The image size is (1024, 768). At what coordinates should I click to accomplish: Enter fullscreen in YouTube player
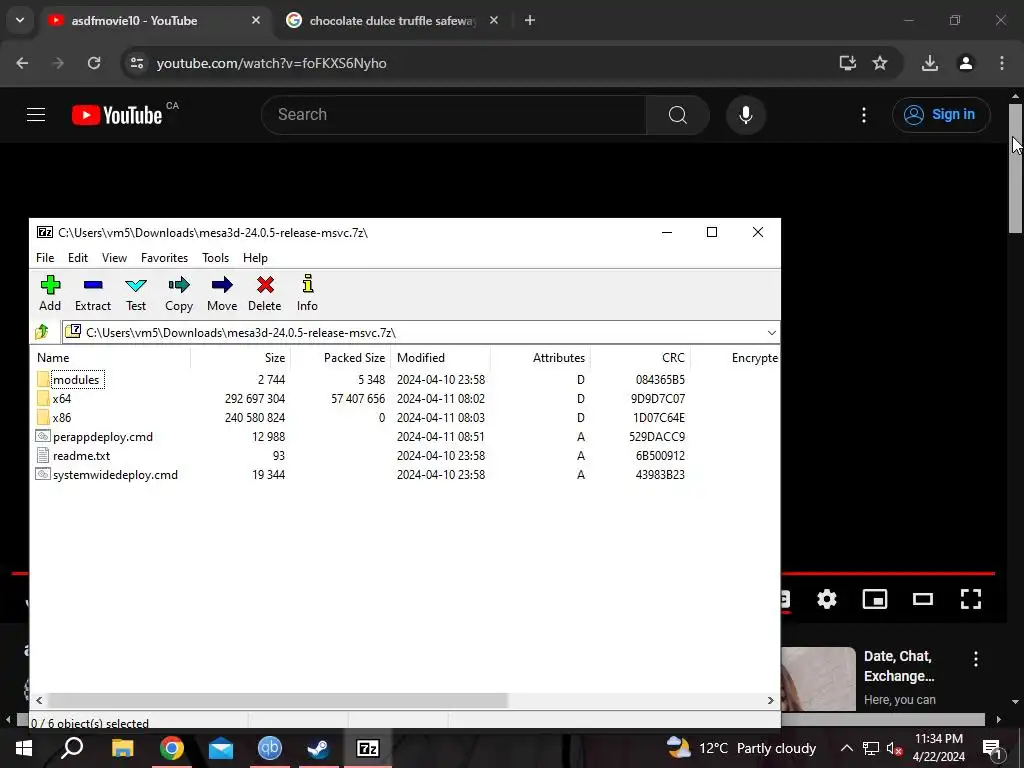click(970, 599)
